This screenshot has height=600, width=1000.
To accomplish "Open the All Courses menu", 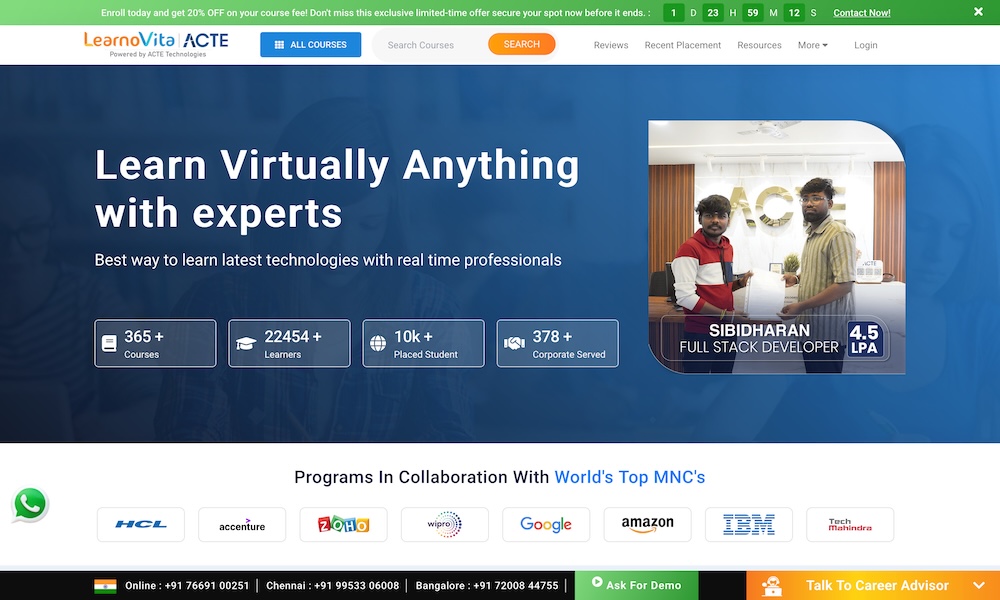I will tap(311, 45).
